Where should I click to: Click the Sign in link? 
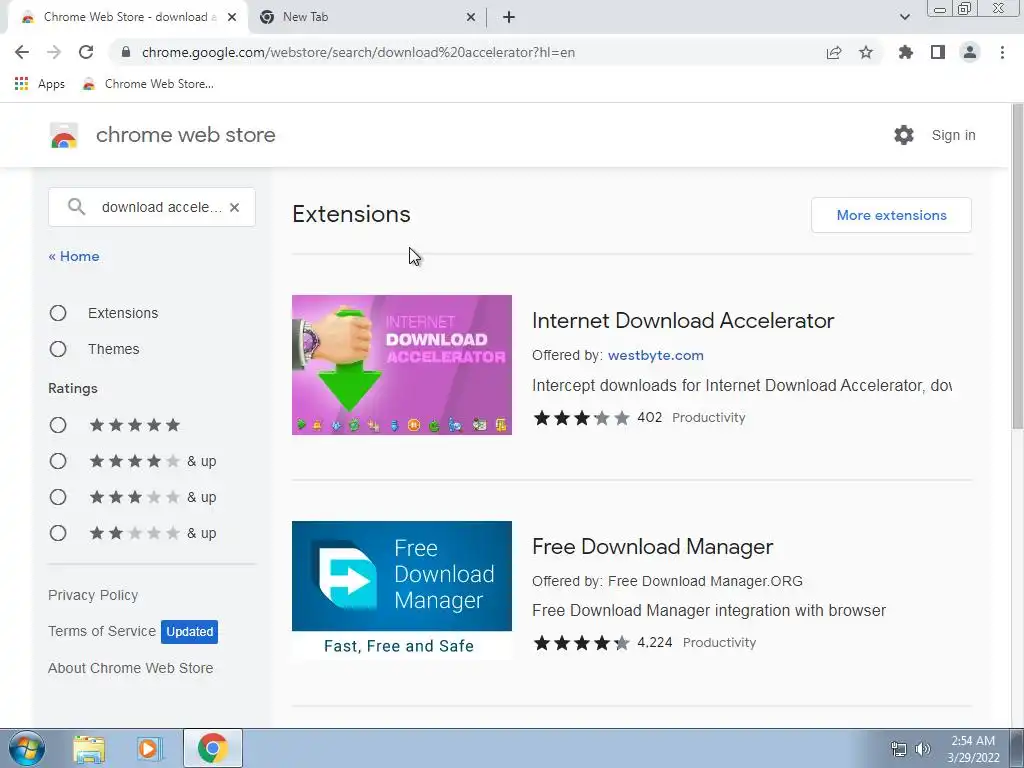[953, 135]
